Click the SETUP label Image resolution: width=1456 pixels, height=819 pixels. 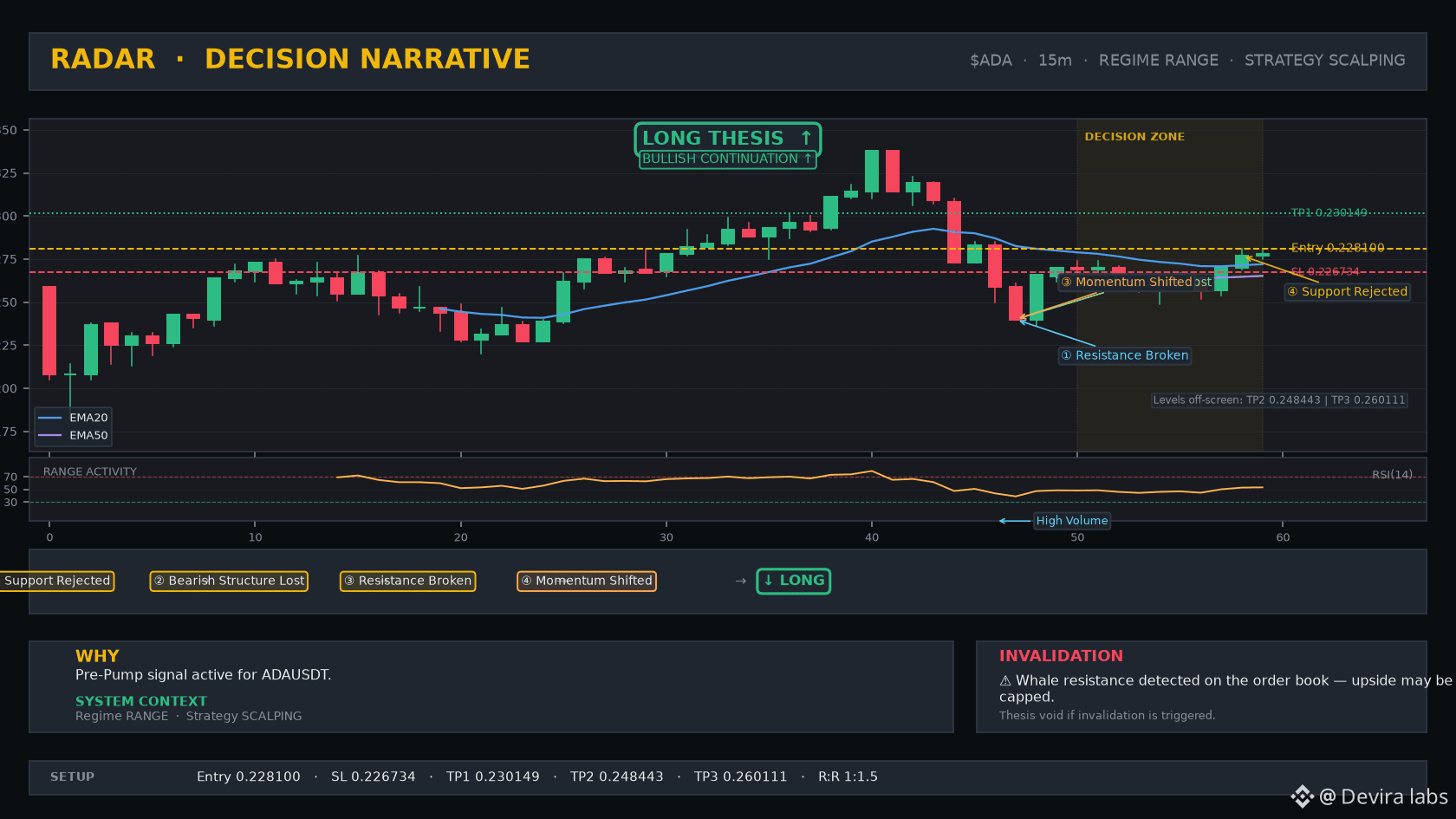pyautogui.click(x=72, y=777)
